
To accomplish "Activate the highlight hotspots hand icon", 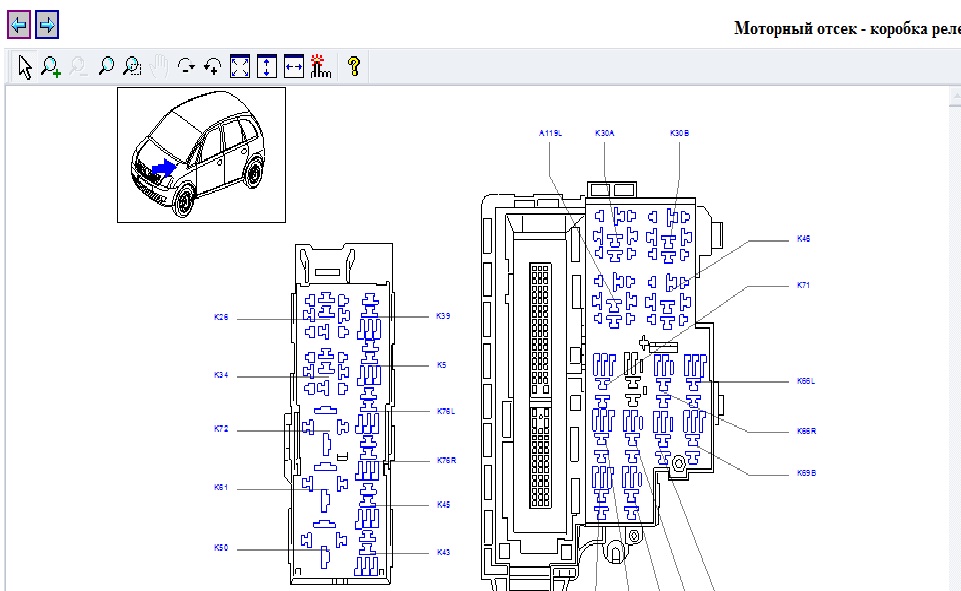I will (x=320, y=67).
